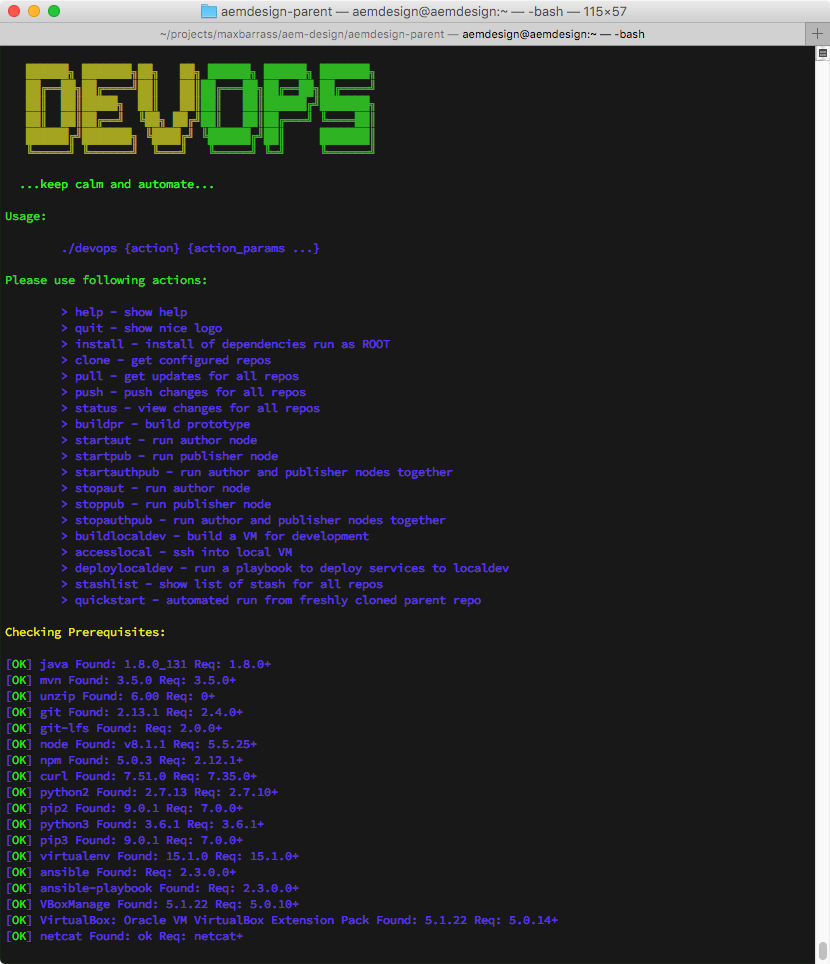Click the scrollback marker icon above scrollbar
This screenshot has height=964, width=830.
point(823,53)
